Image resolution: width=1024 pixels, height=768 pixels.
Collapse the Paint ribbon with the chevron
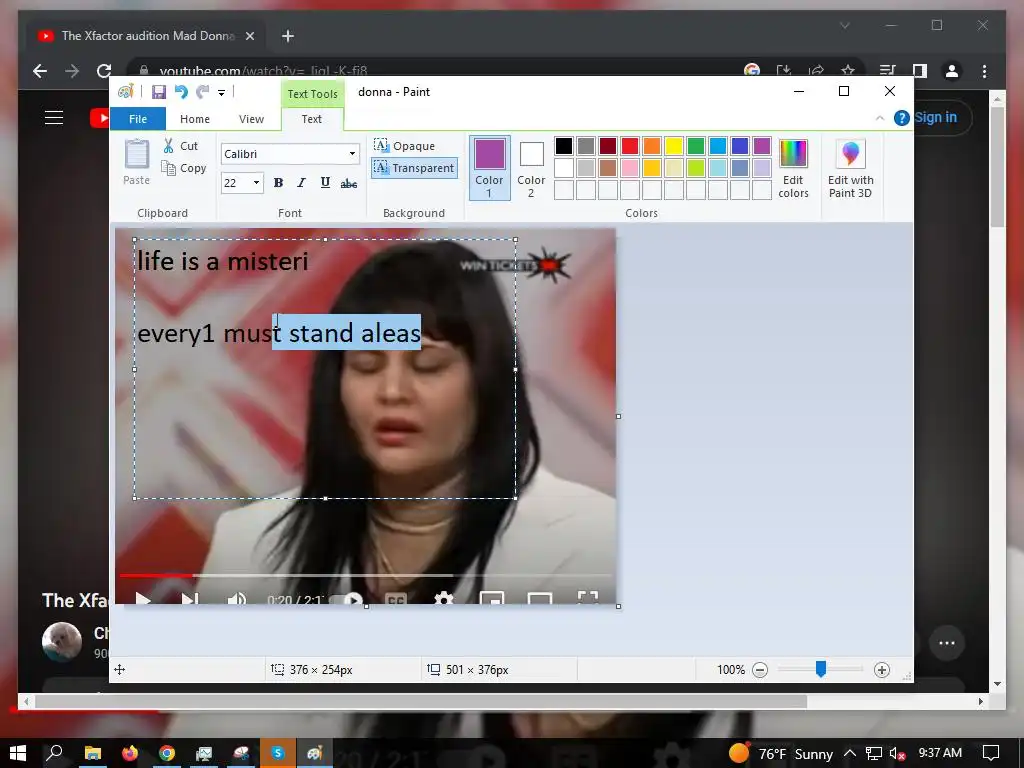(880, 118)
